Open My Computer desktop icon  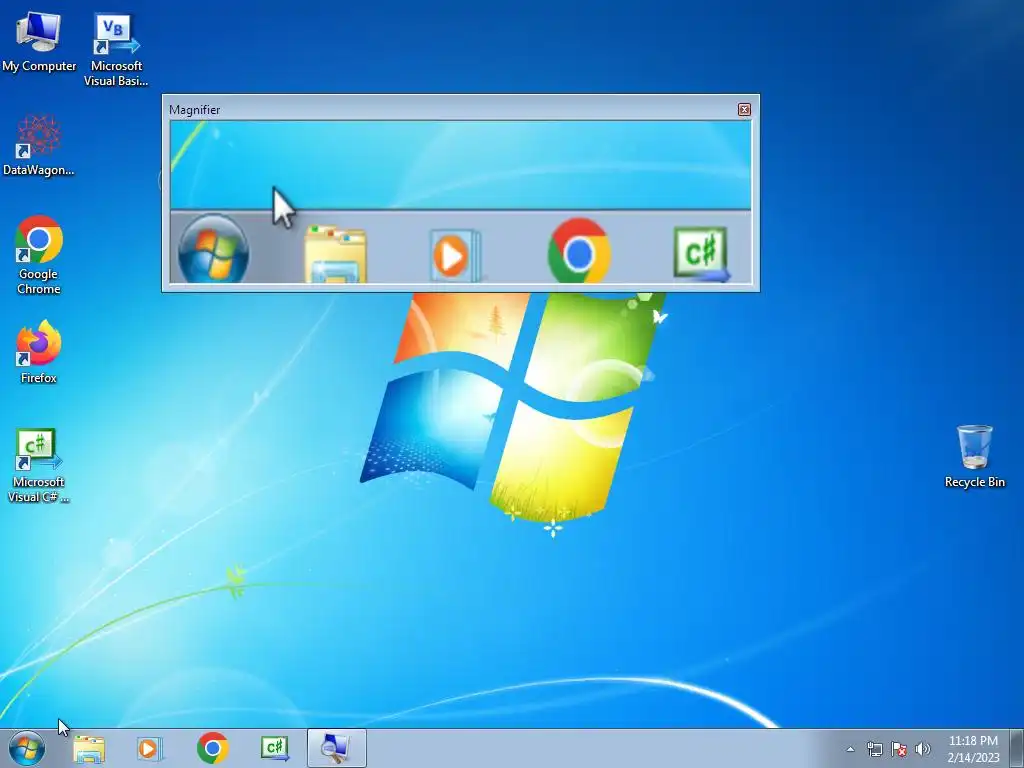tap(39, 40)
